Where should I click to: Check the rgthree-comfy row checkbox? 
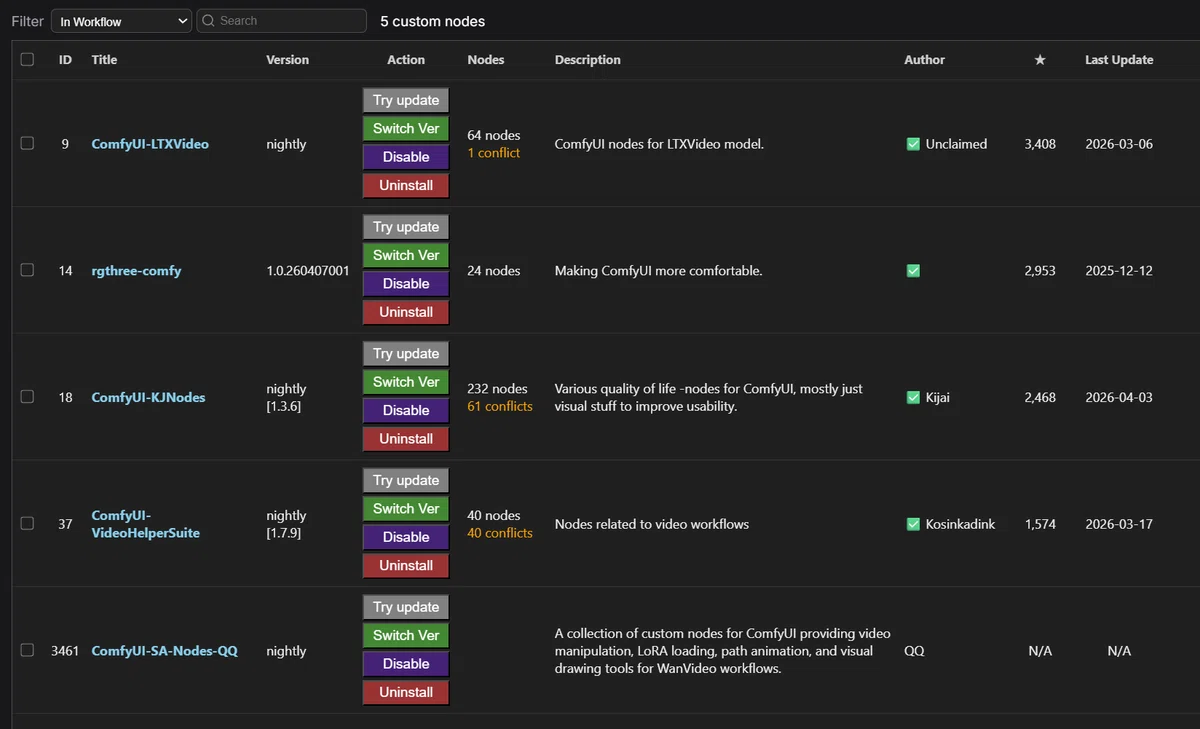pyautogui.click(x=27, y=270)
